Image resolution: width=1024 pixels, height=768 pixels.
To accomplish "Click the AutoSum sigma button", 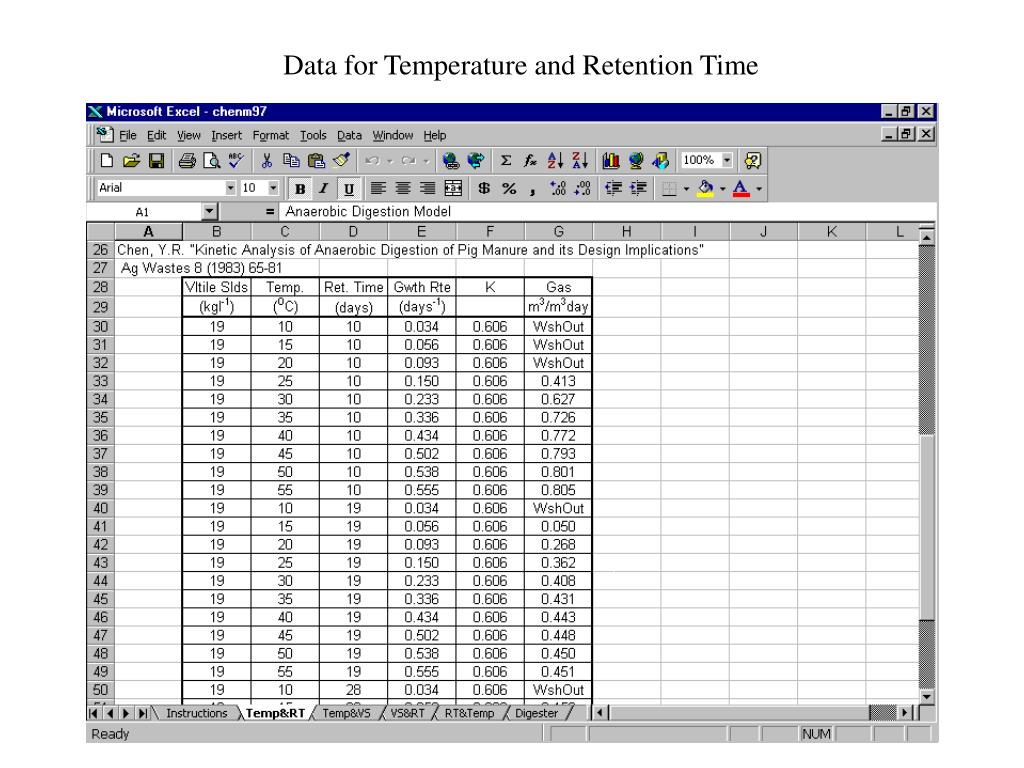I will coord(505,161).
